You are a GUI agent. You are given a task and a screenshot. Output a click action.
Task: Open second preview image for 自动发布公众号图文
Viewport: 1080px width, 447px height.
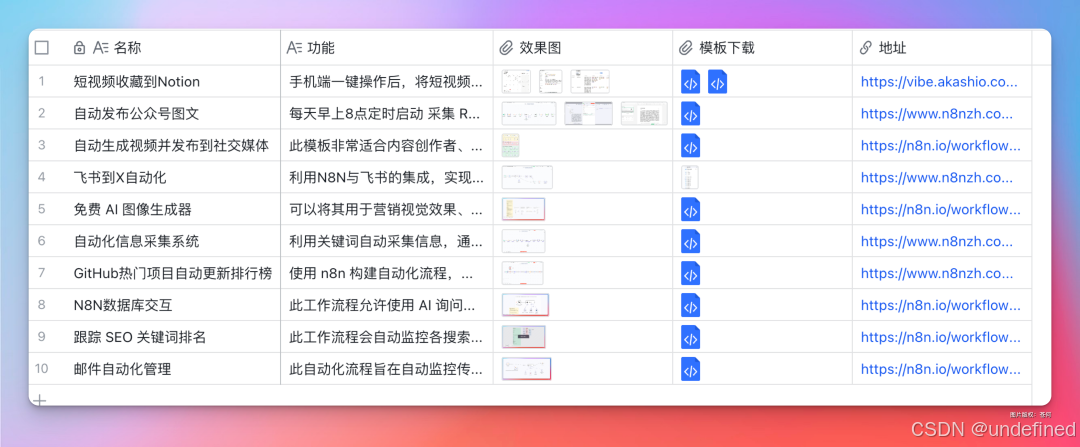[x=588, y=114]
